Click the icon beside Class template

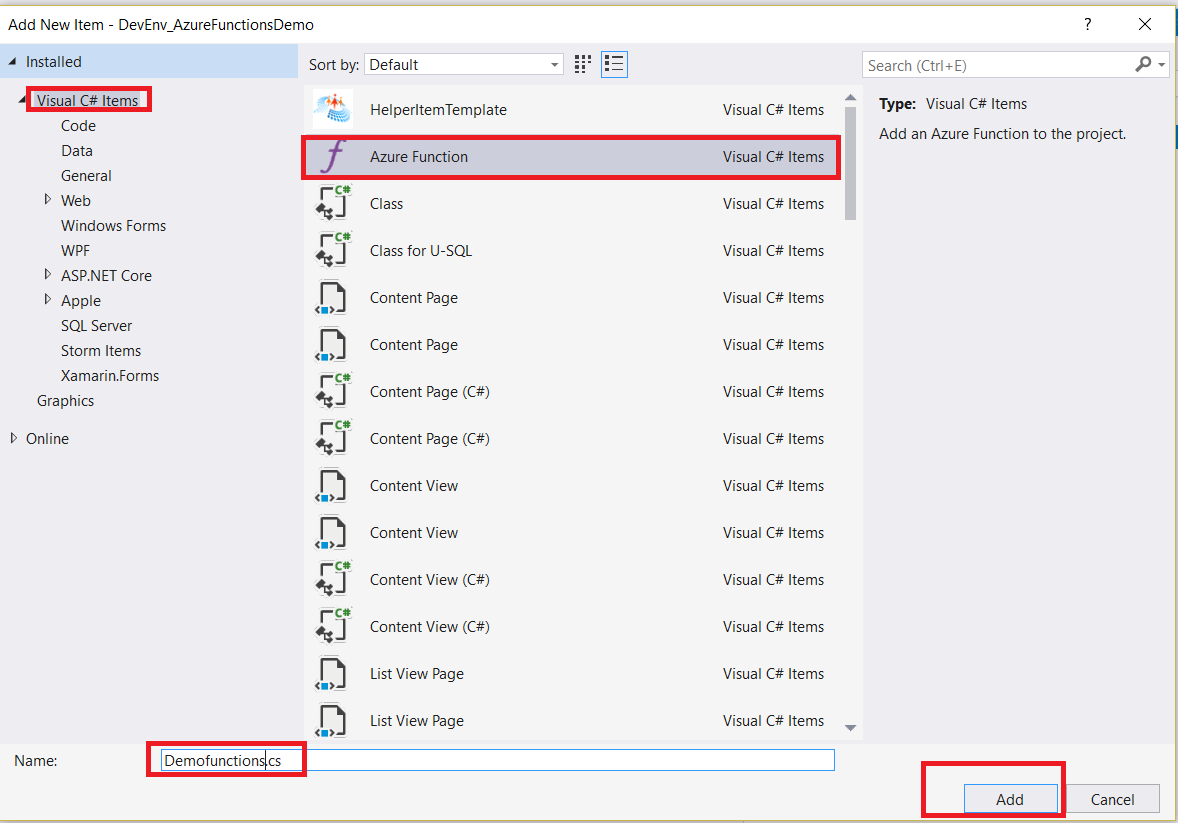point(333,204)
